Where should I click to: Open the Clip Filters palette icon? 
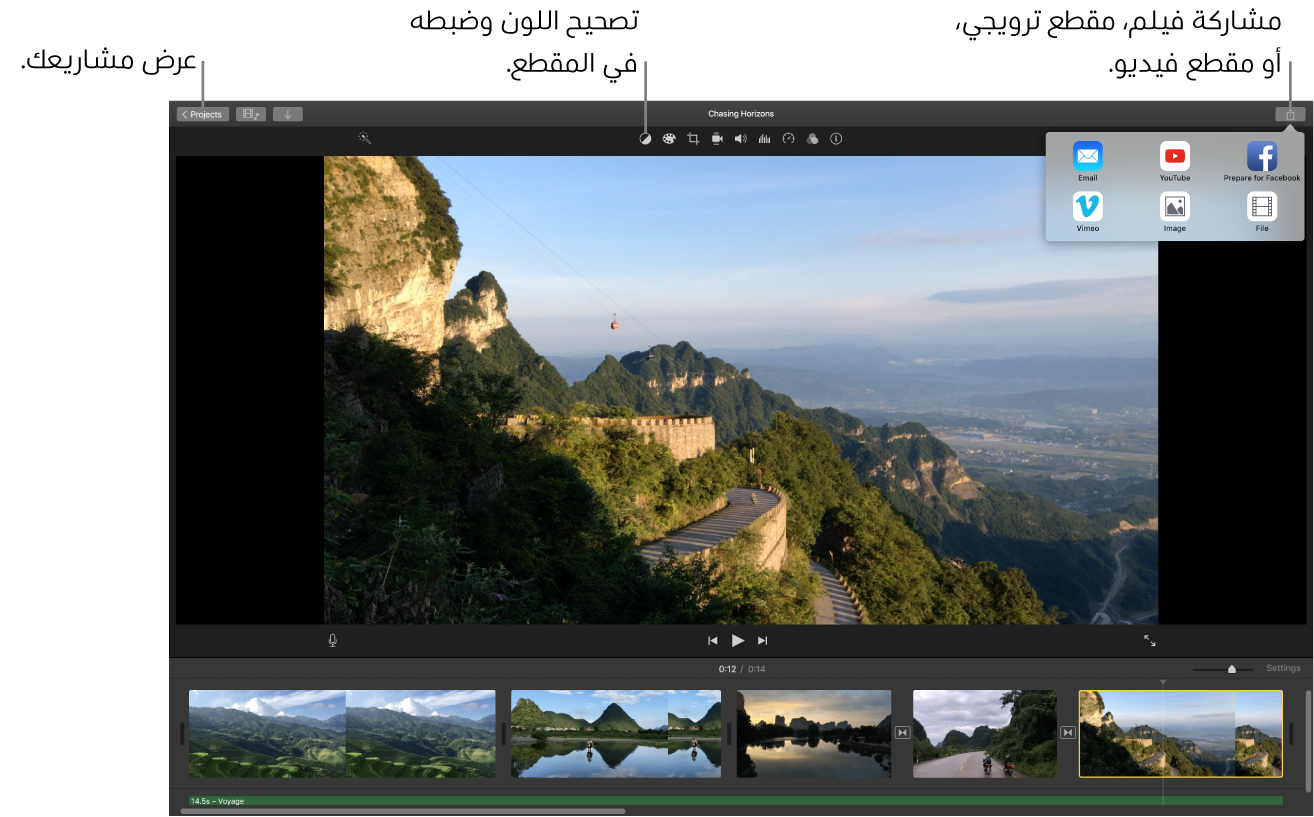click(669, 138)
